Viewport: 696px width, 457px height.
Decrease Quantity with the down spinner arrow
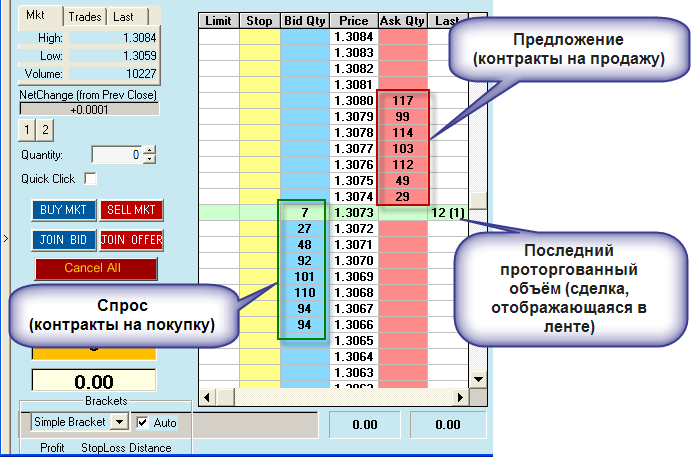tap(149, 159)
